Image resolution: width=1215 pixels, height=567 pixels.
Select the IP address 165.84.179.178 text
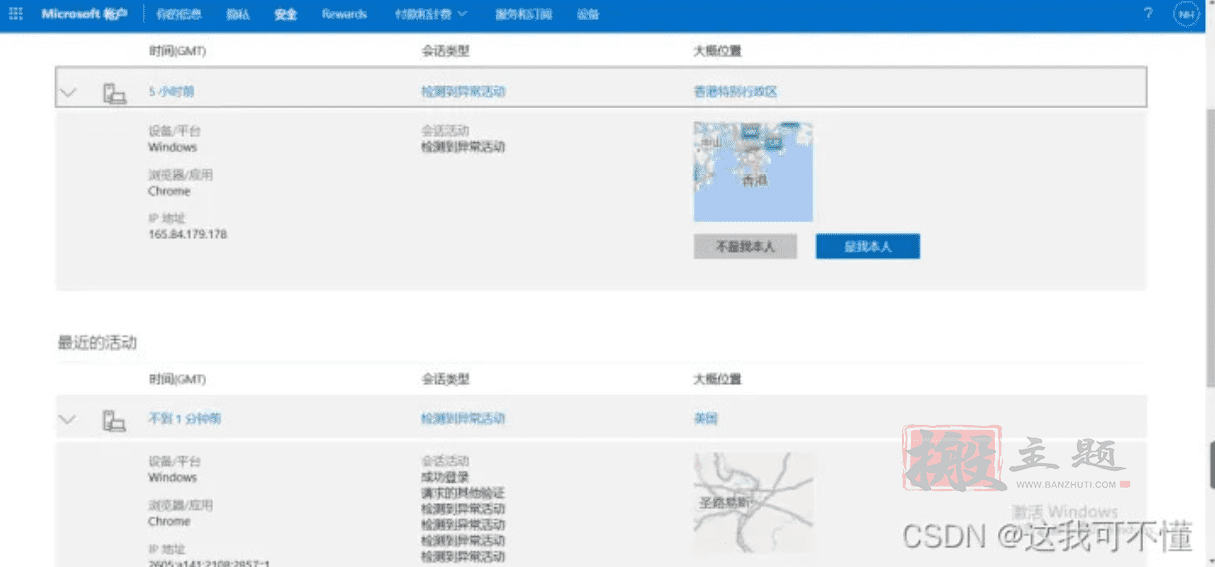click(x=187, y=234)
